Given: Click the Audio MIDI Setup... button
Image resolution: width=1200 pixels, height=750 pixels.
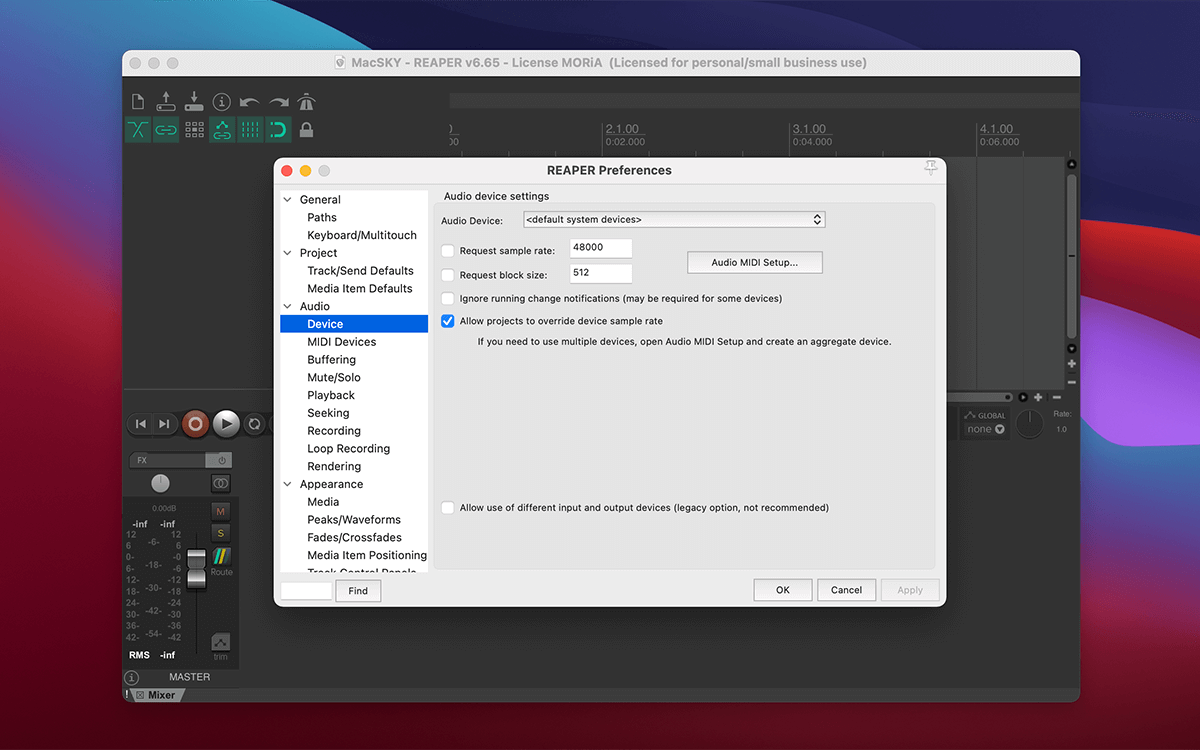Looking at the screenshot, I should [x=755, y=262].
